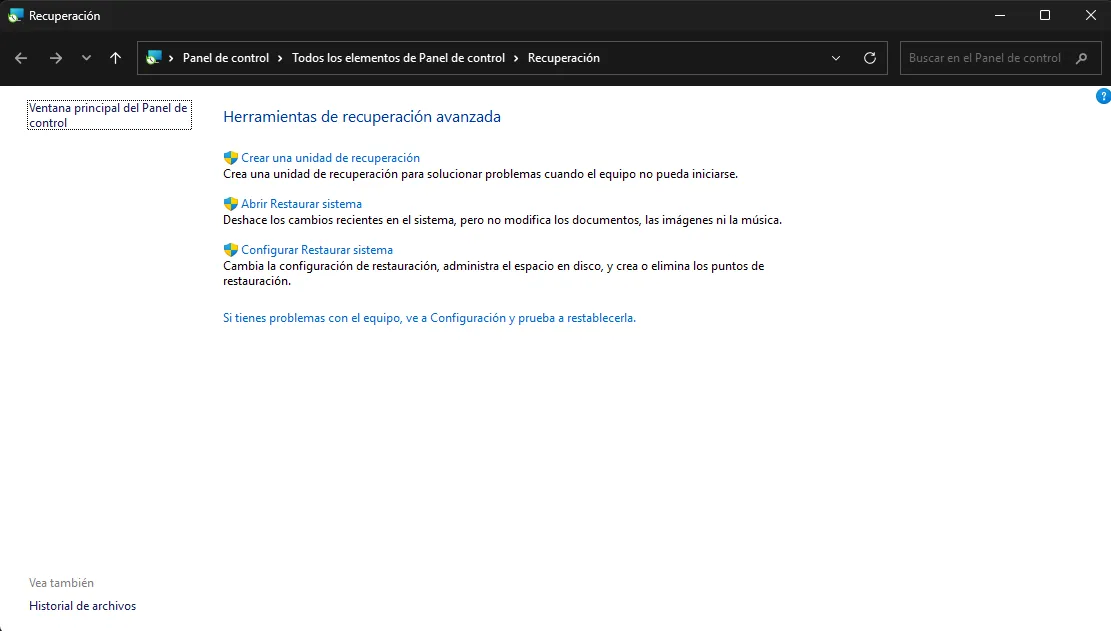The width and height of the screenshot is (1111, 631).
Task: Open the blue help question mark
Action: [x=1103, y=96]
